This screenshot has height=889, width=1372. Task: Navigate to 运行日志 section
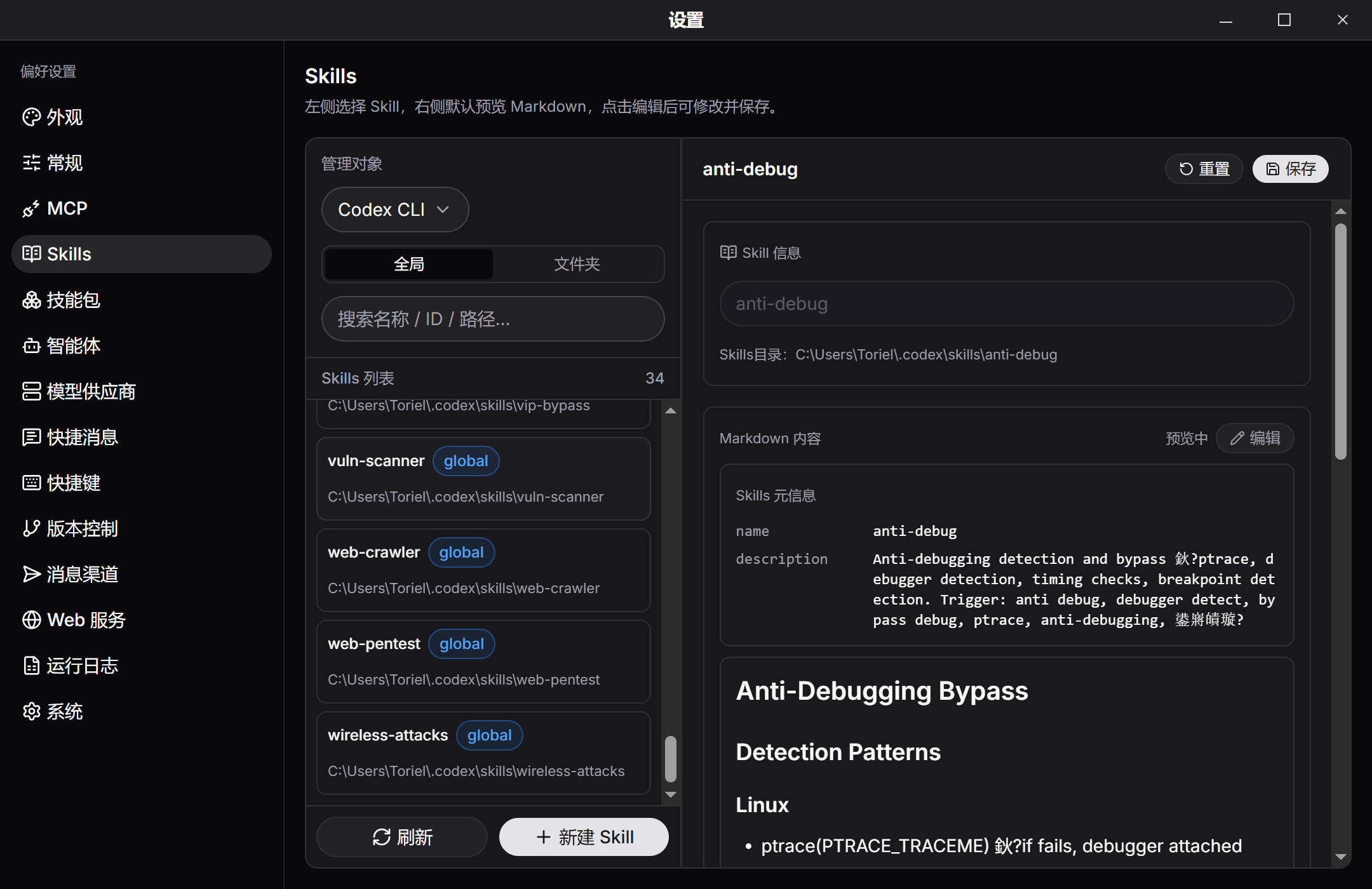pyautogui.click(x=142, y=665)
